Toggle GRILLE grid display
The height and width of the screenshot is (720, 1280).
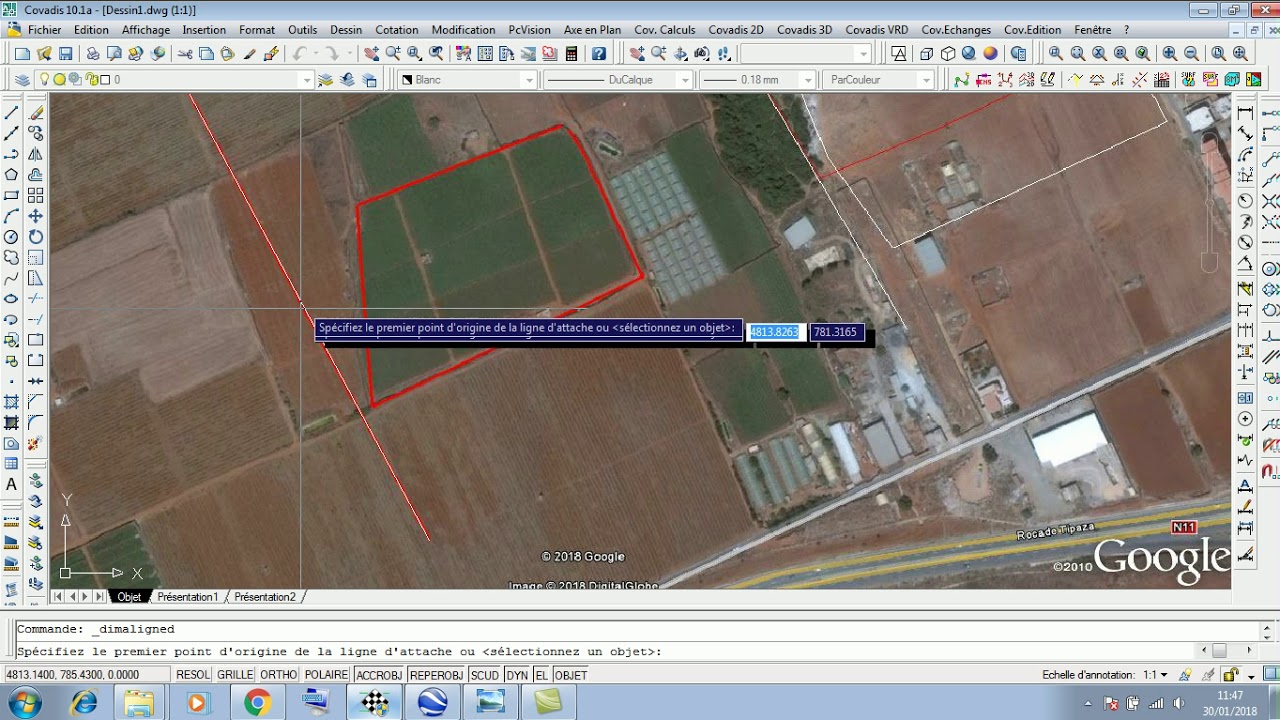tap(235, 675)
